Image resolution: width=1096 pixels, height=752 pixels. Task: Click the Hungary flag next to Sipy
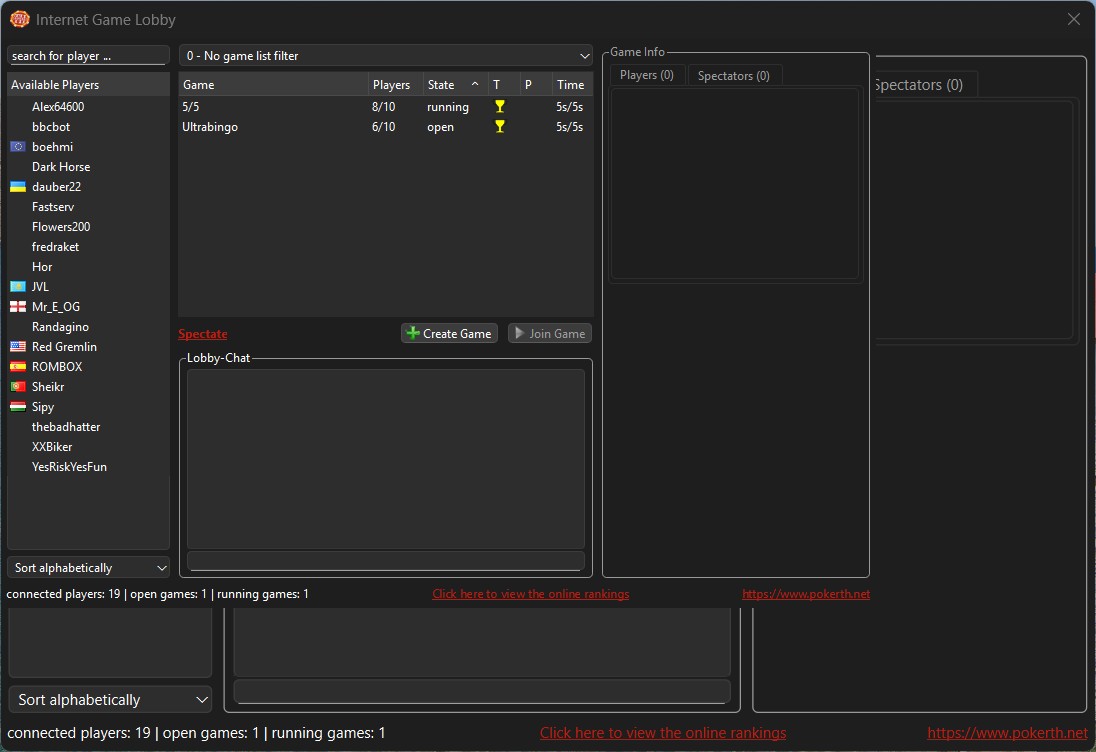17,407
